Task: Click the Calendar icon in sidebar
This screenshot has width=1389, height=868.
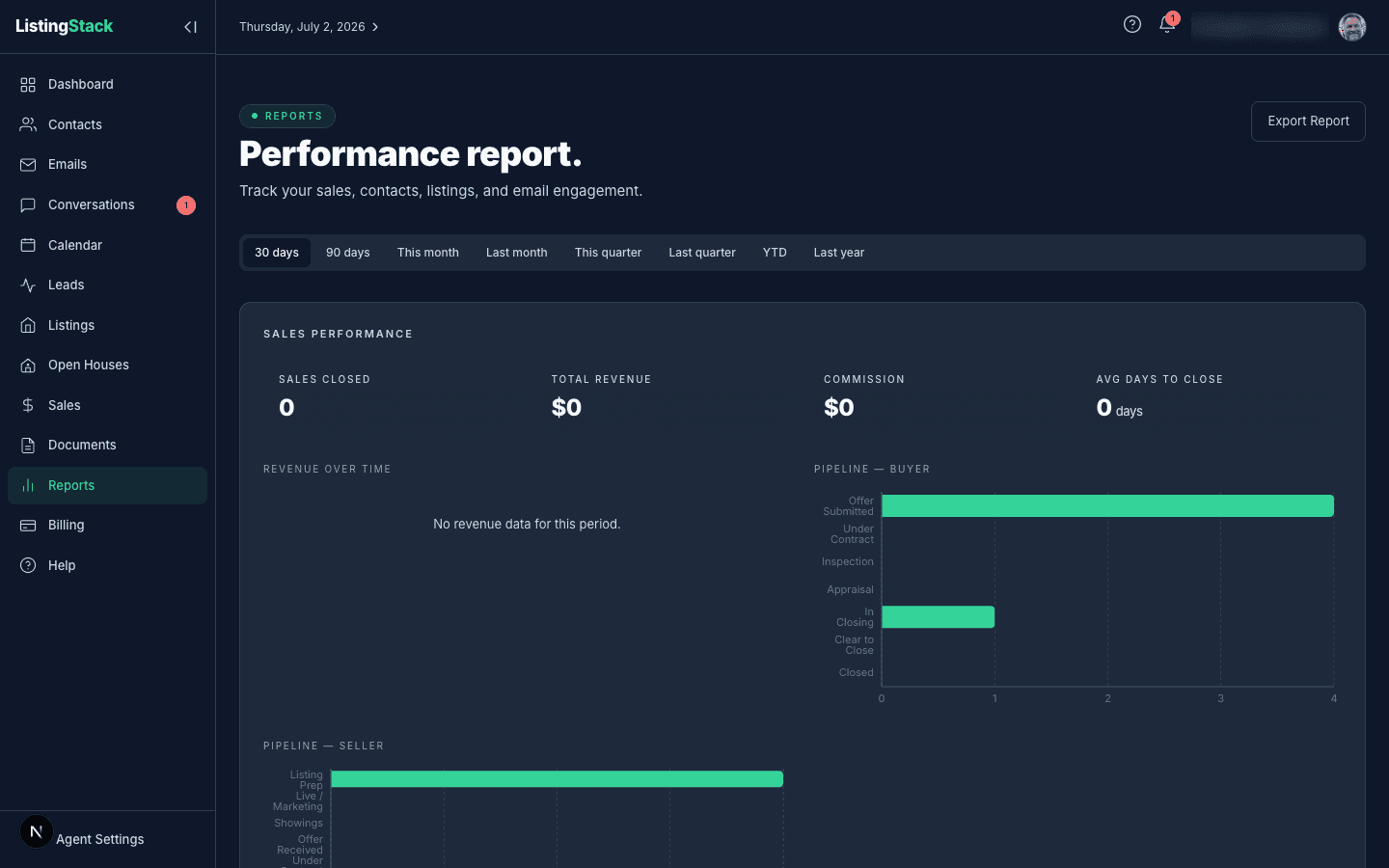Action: [28, 245]
